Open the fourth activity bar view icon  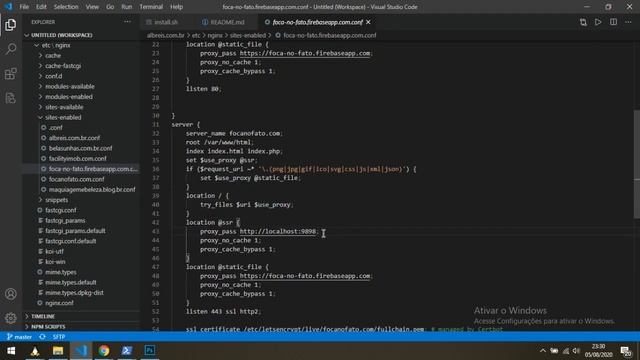[11, 98]
